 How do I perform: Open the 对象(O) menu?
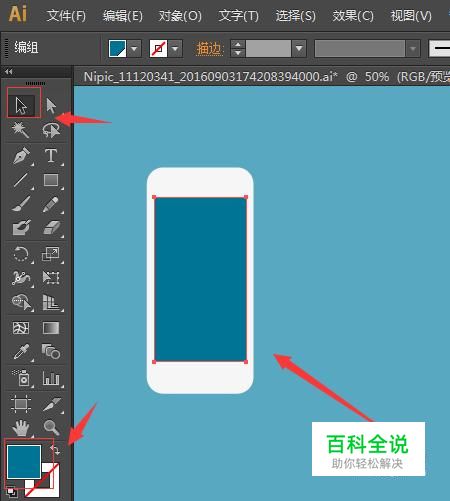tap(180, 16)
